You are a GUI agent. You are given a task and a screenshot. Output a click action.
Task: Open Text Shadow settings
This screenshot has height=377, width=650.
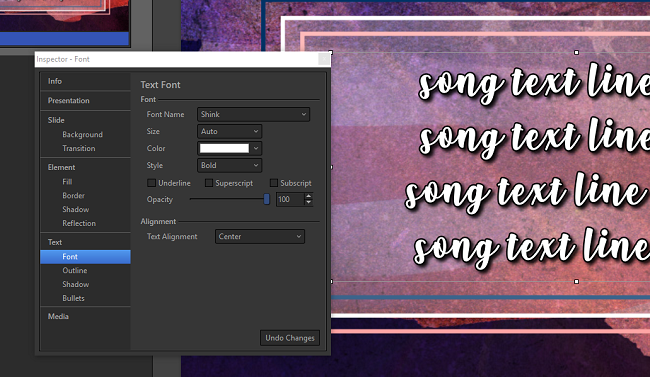[75, 284]
